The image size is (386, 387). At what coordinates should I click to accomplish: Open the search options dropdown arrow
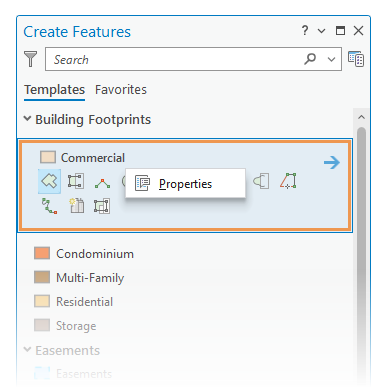(331, 59)
